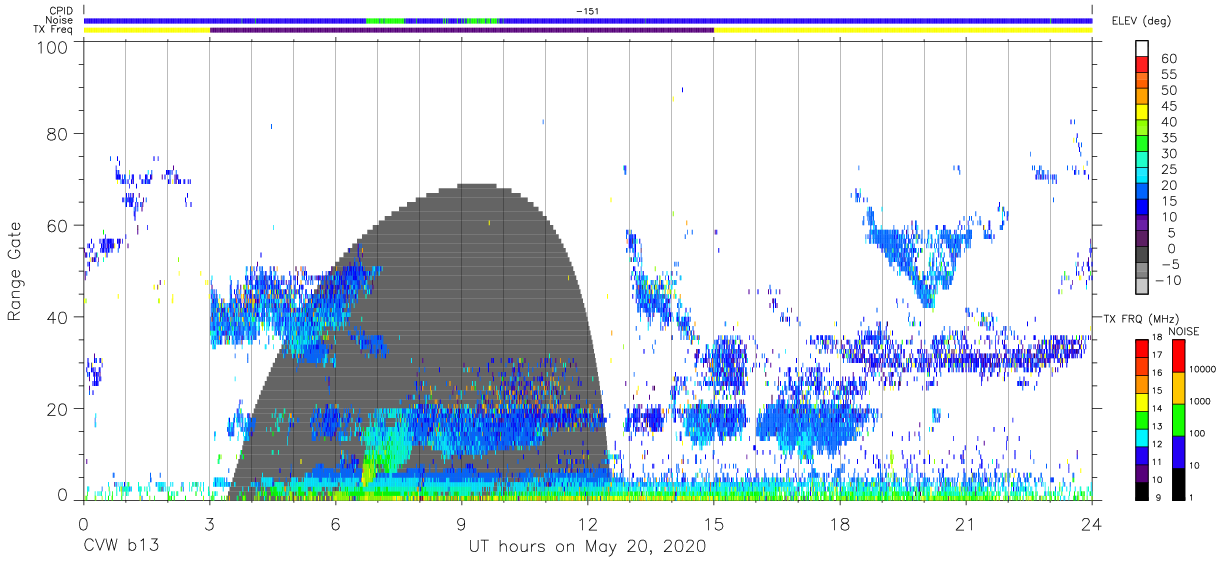
Task: Click the '3' tick on the UT hours axis
Action: (209, 525)
